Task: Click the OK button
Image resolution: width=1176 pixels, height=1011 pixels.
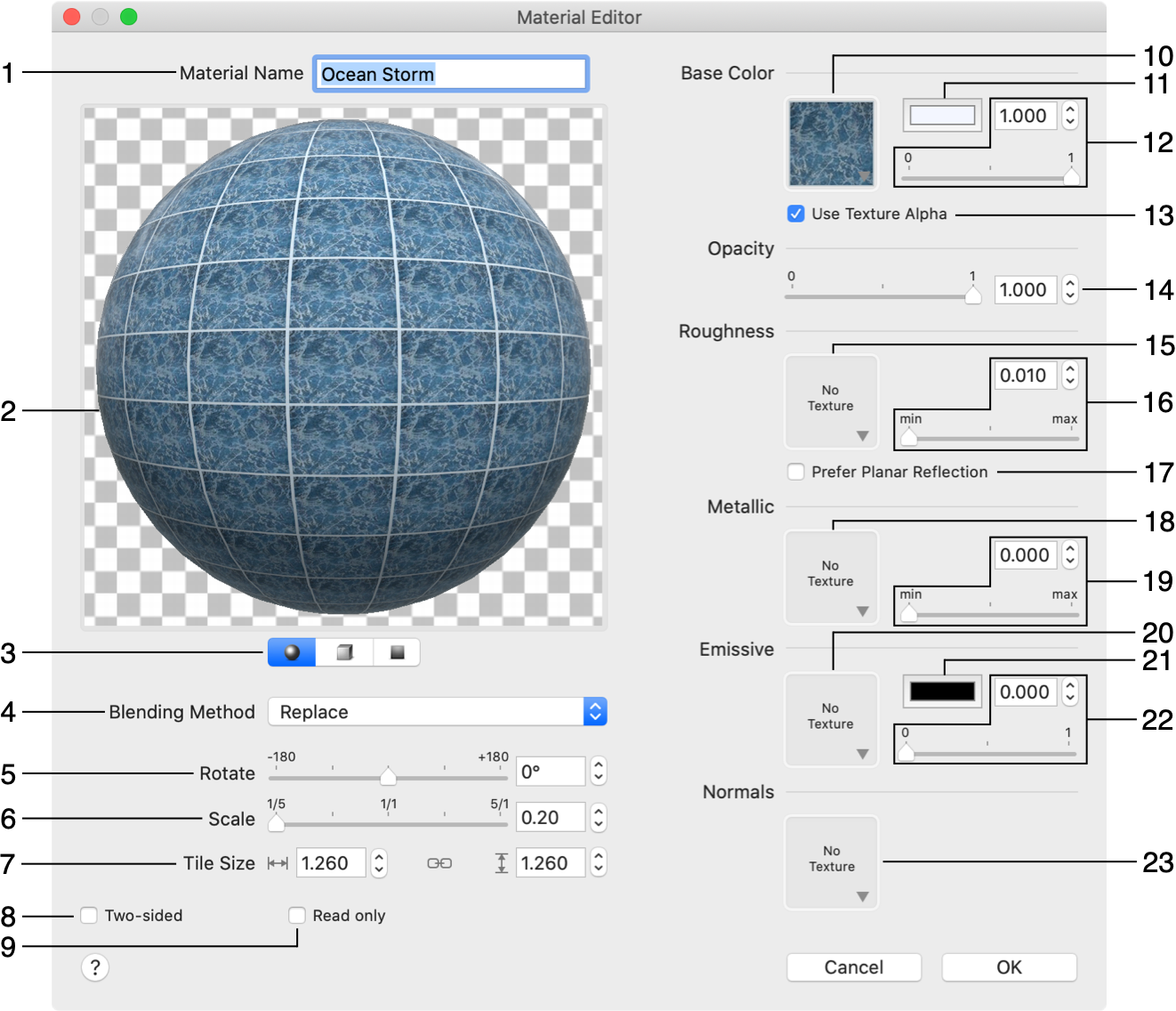Action: (1010, 967)
